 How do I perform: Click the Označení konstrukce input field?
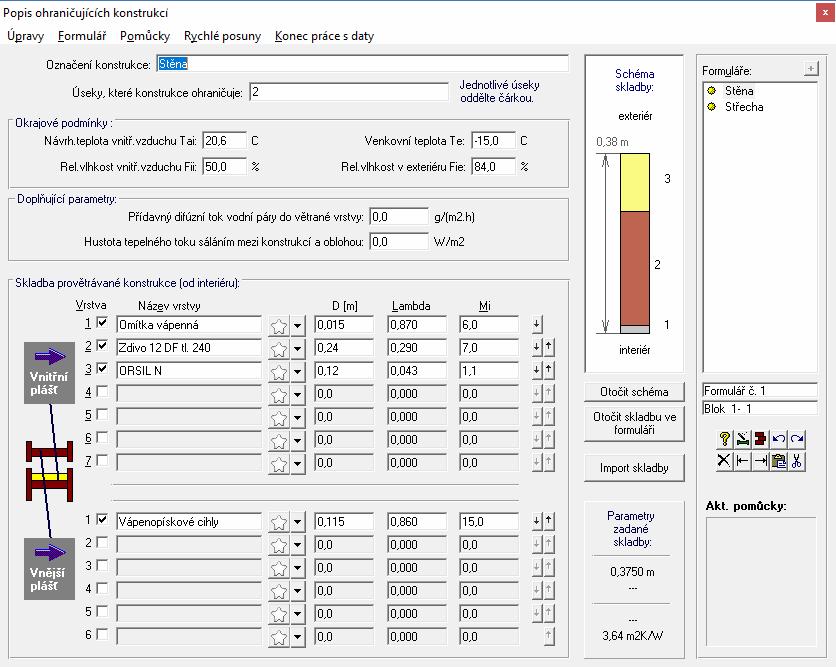(x=363, y=64)
